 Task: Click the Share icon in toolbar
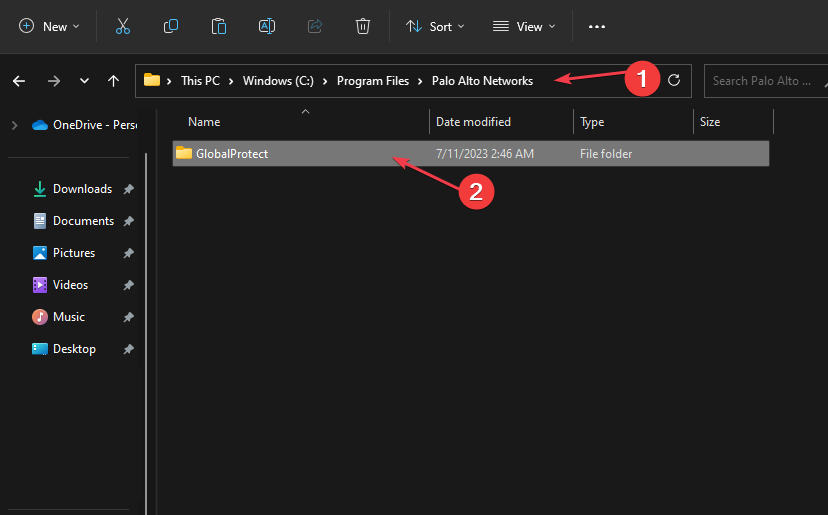(x=315, y=26)
